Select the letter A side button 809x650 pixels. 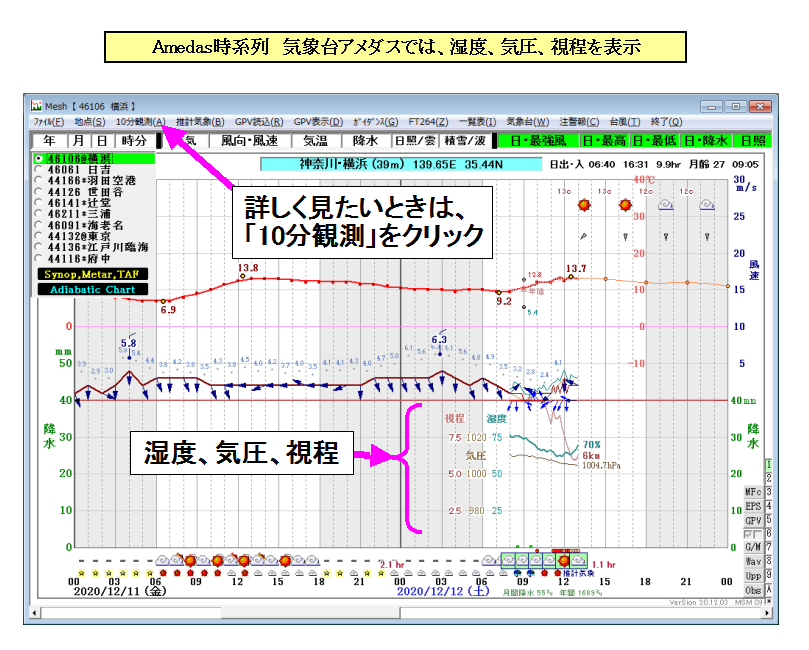click(769, 589)
